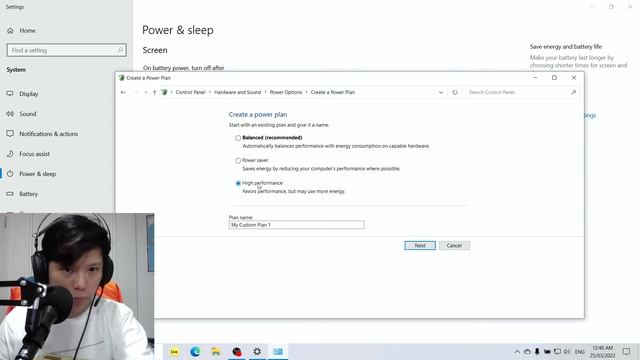The height and width of the screenshot is (360, 640).
Task: Open the recent locations dropdown arrow
Action: click(x=146, y=92)
